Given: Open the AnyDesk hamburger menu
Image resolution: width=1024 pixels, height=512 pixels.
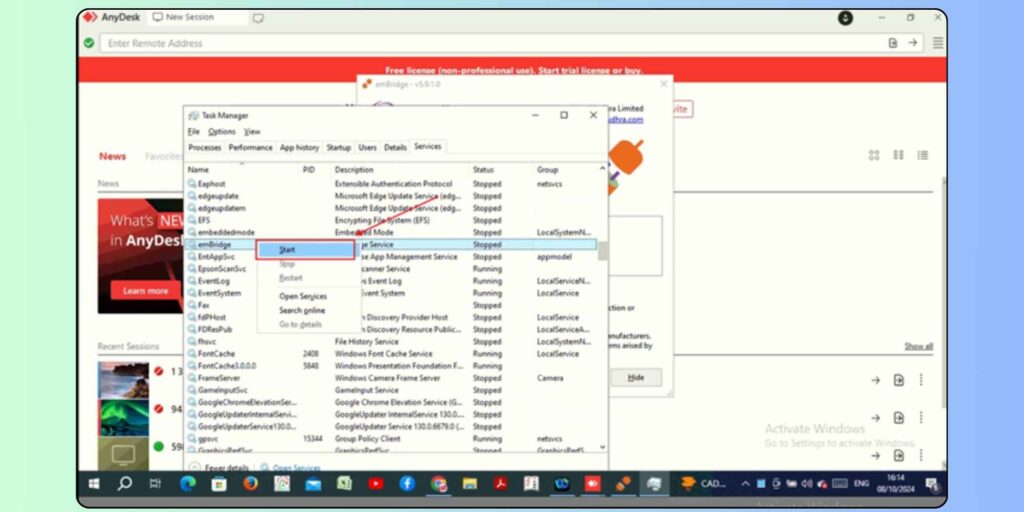Looking at the screenshot, I should tap(938, 43).
